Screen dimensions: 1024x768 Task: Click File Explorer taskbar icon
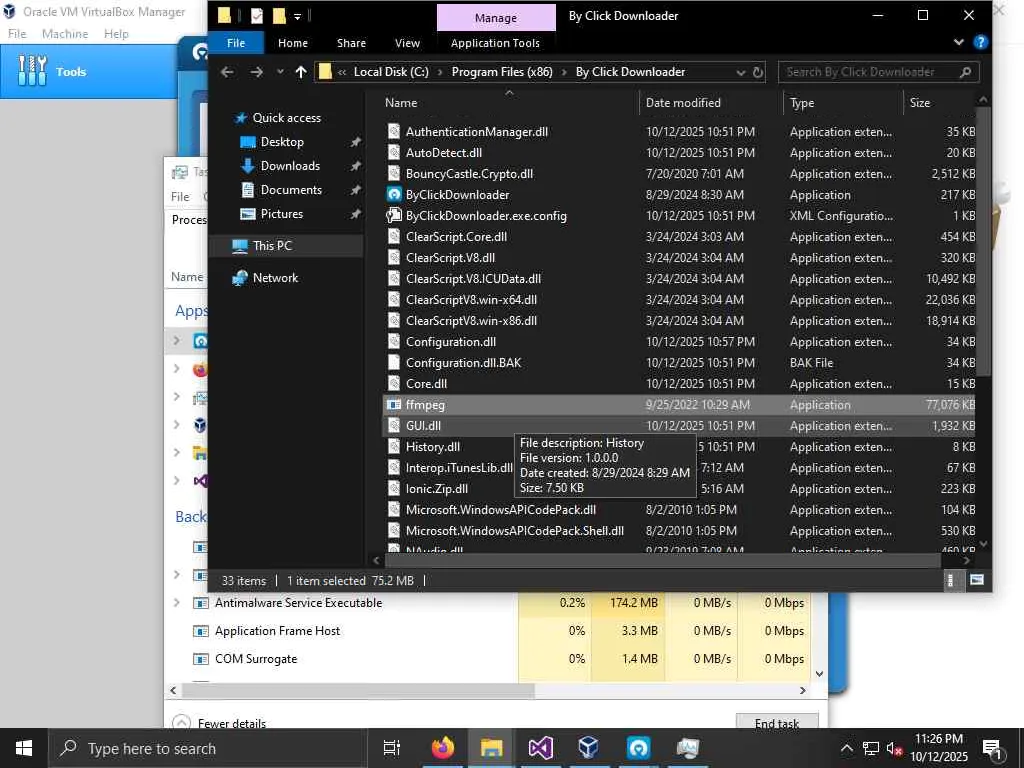pyautogui.click(x=492, y=748)
